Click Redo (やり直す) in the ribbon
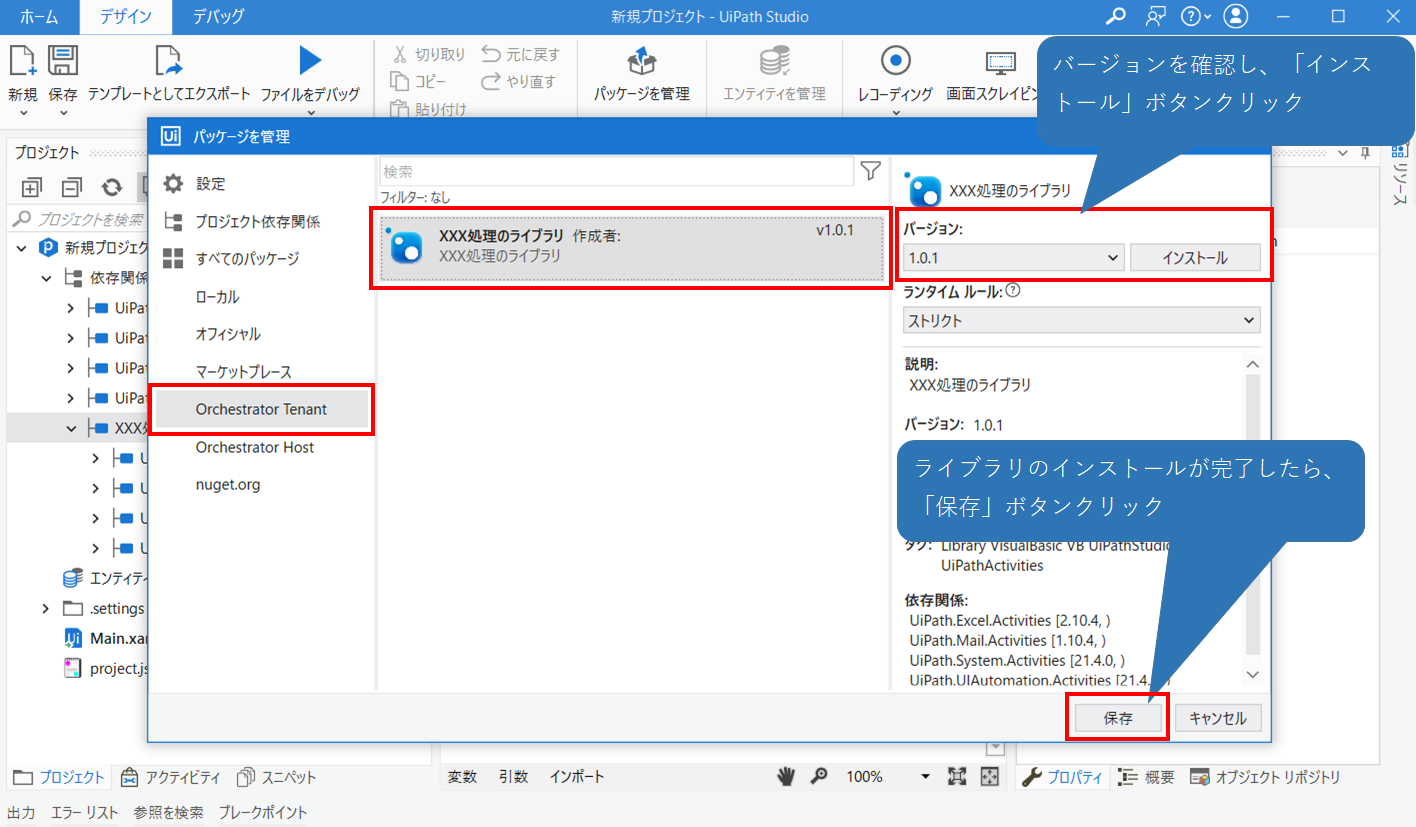The width and height of the screenshot is (1416, 827). pyautogui.click(x=518, y=81)
